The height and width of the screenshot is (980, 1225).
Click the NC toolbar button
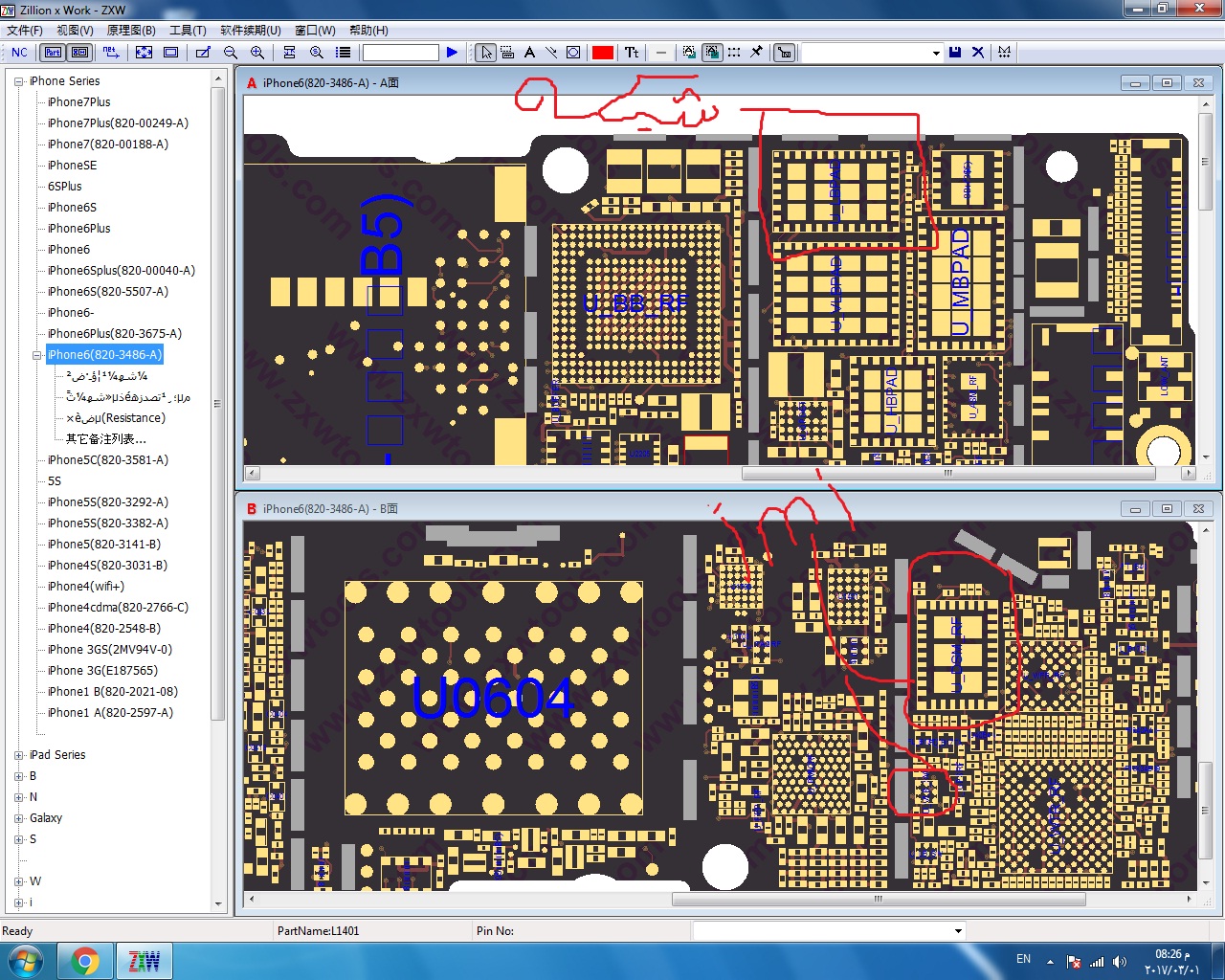pyautogui.click(x=19, y=53)
